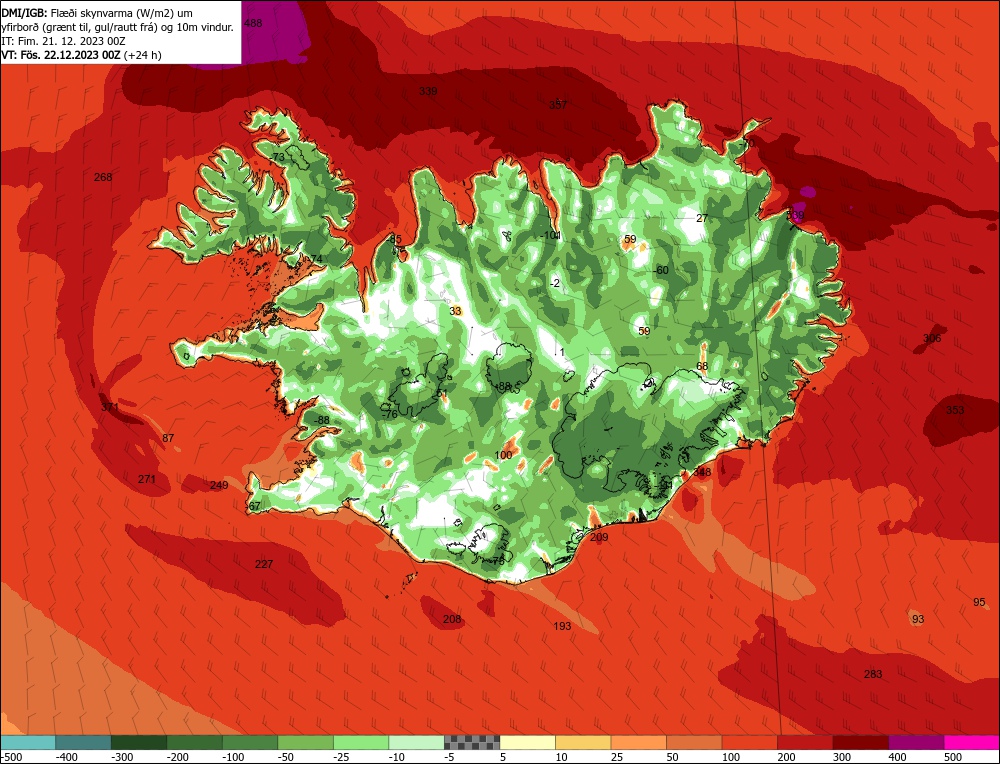Select dark maroon swatch between 300 and 400

click(x=860, y=742)
